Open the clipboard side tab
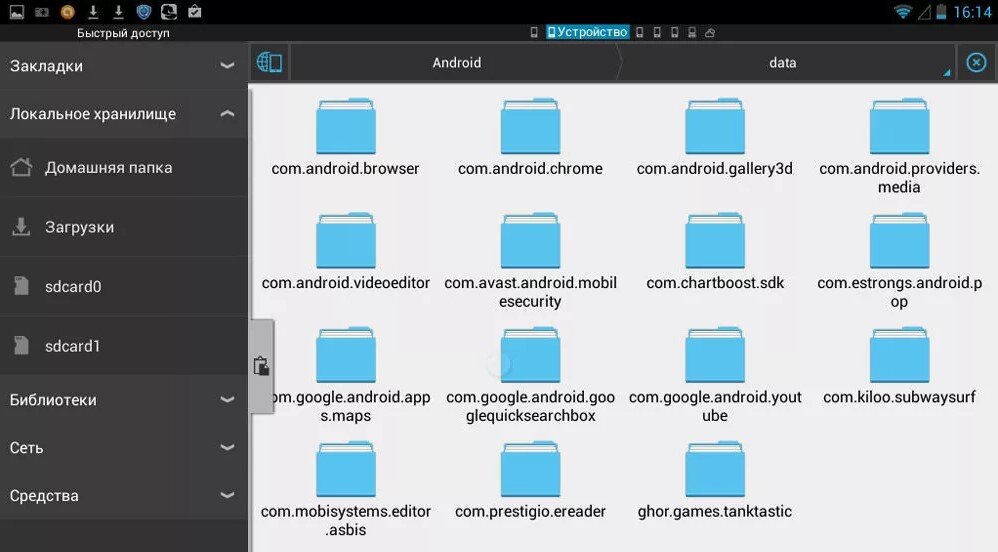The height and width of the screenshot is (552, 998). 262,366
